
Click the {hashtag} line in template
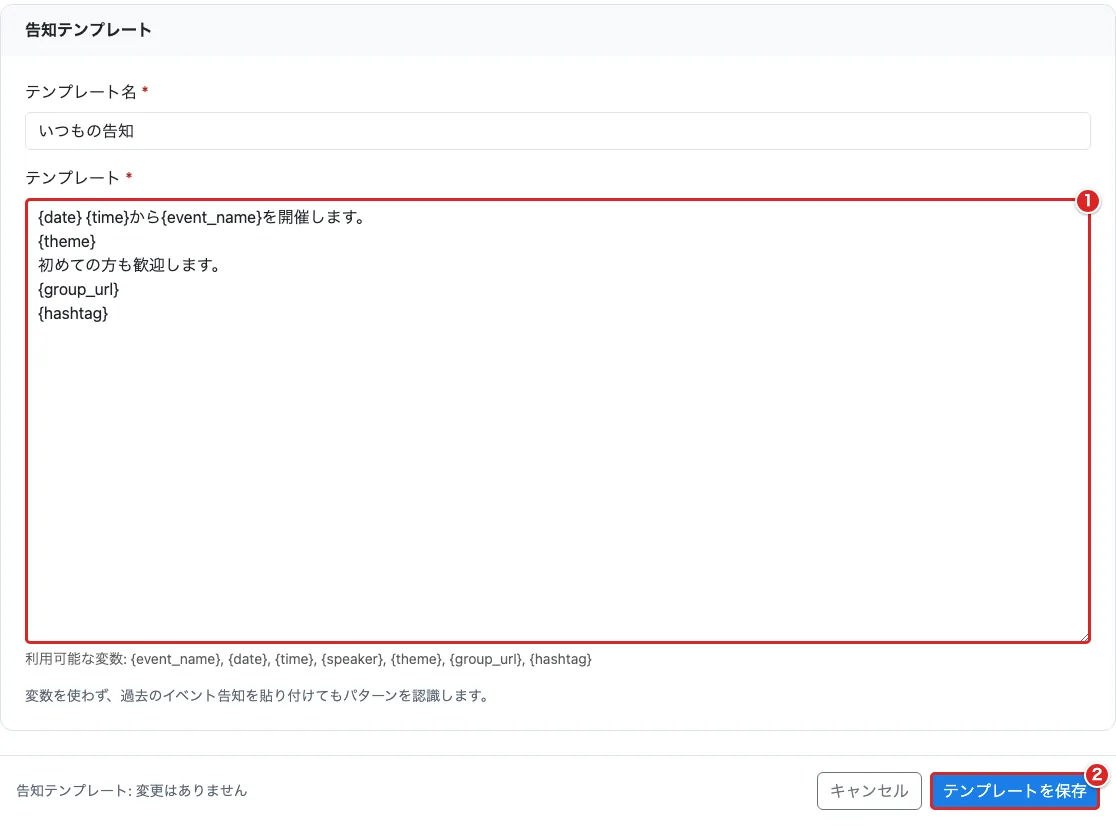[x=73, y=314]
